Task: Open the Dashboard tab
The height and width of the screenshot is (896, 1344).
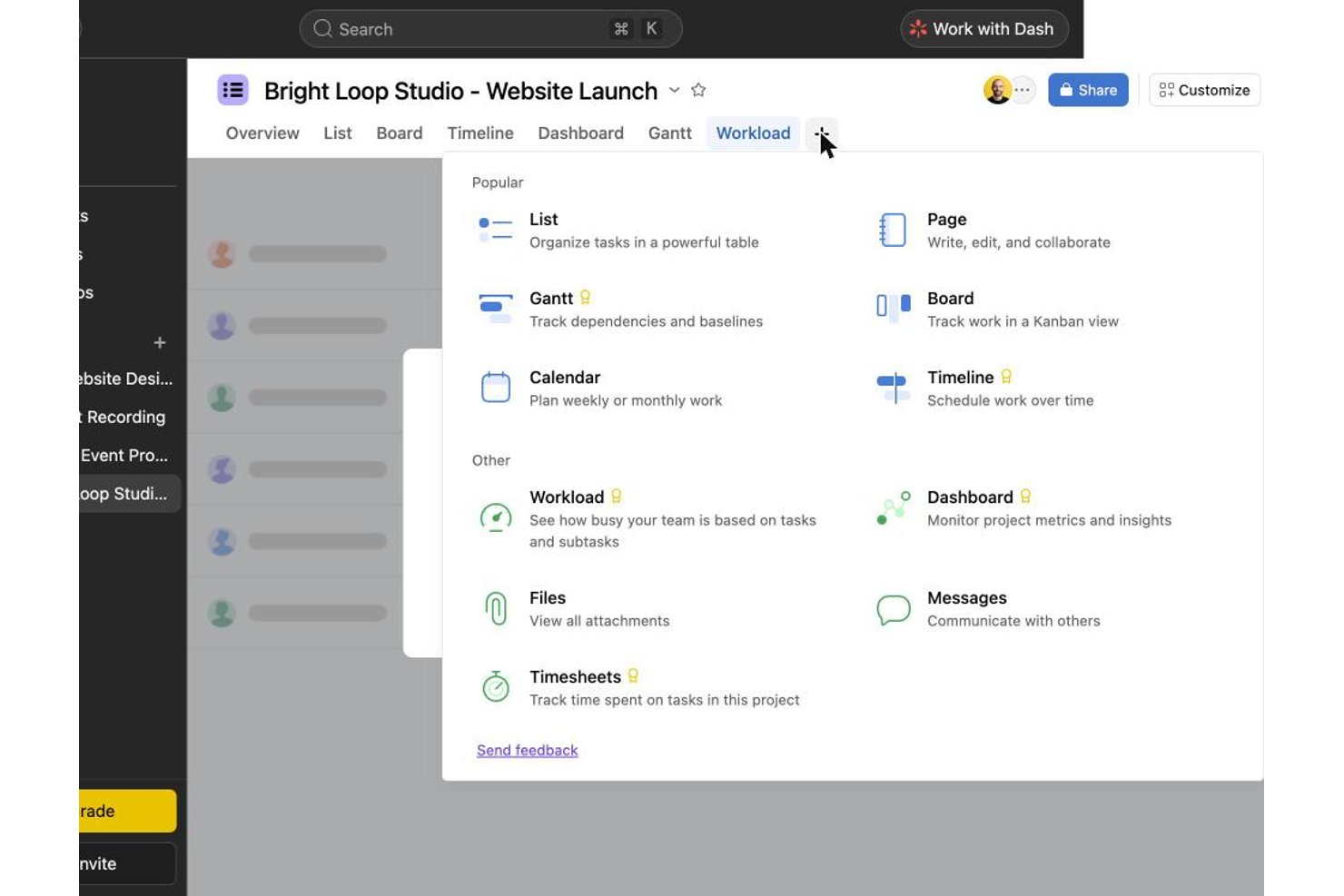Action: [580, 133]
